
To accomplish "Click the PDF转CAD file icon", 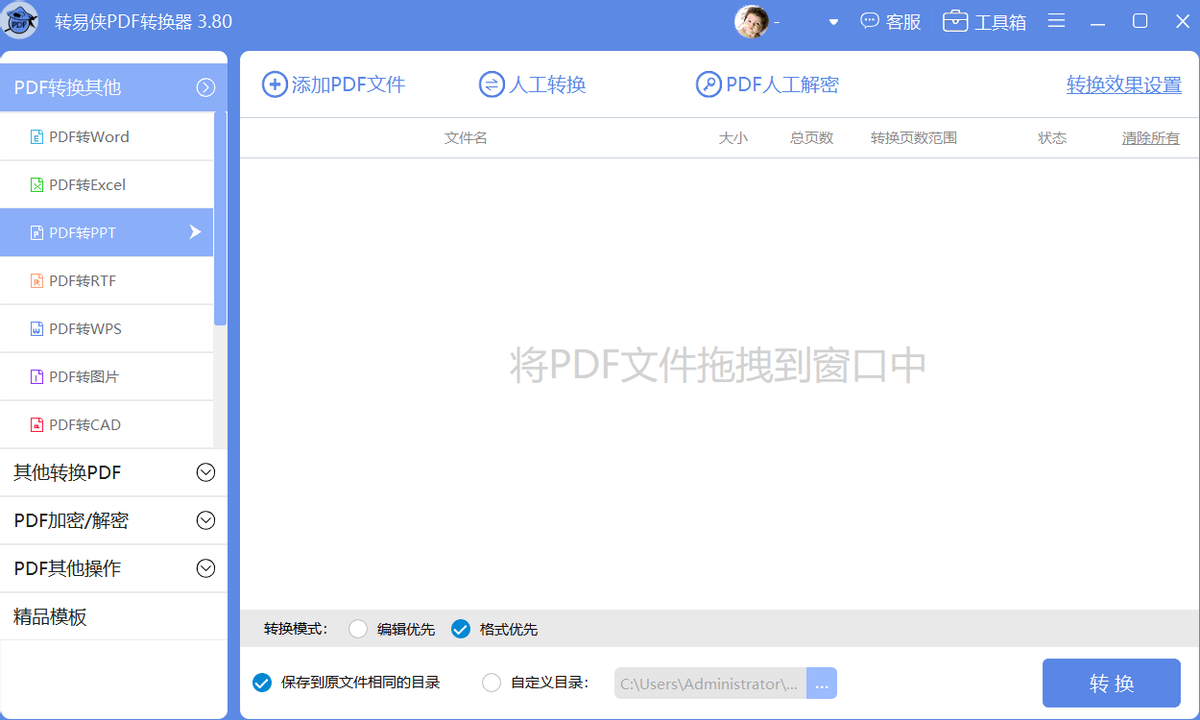I will coord(37,425).
